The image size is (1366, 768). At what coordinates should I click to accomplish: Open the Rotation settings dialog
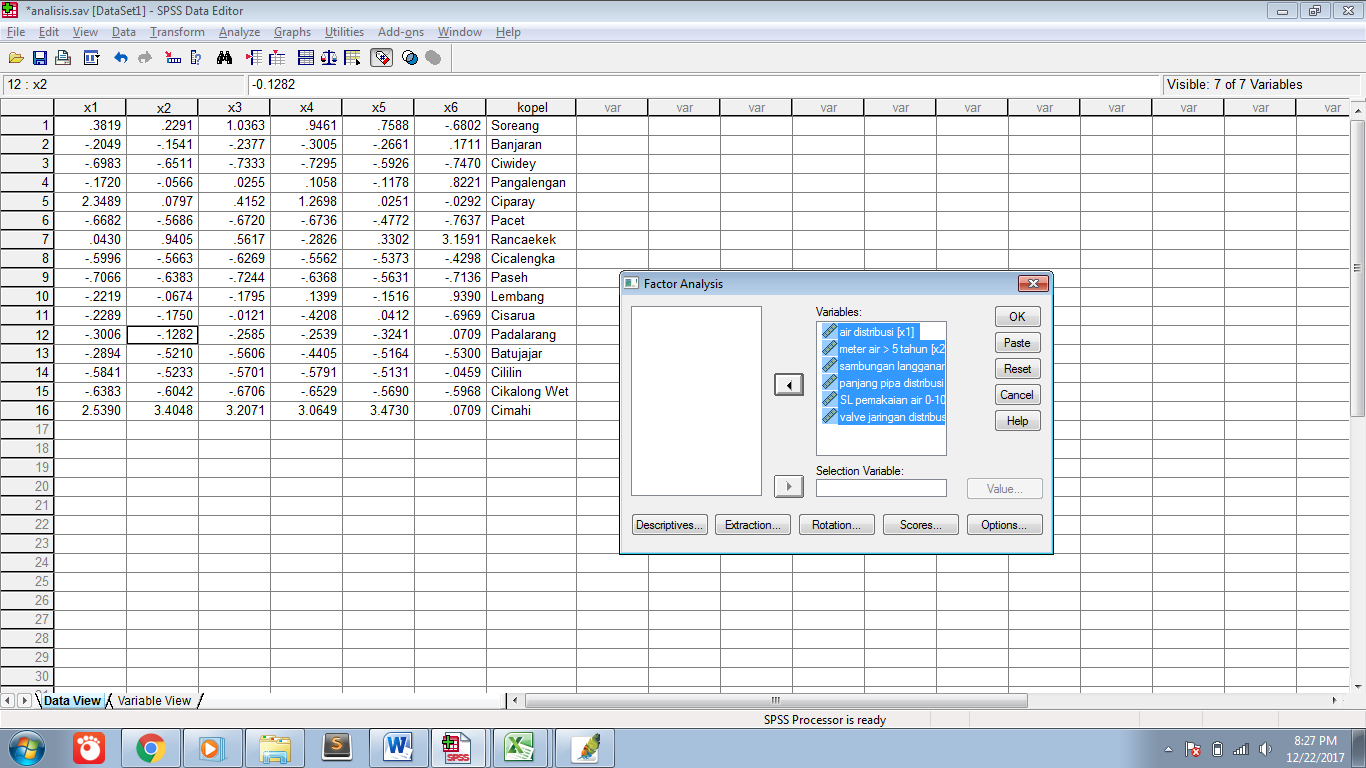pos(836,524)
